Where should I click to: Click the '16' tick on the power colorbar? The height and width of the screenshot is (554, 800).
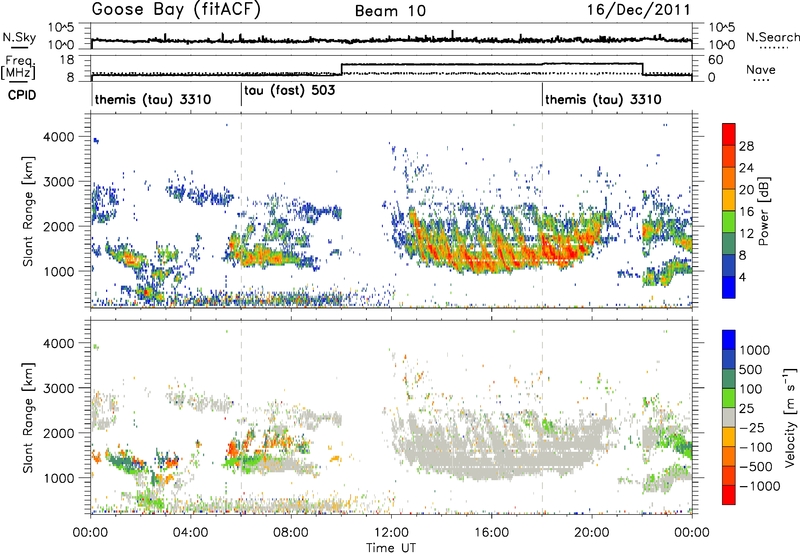click(x=746, y=212)
